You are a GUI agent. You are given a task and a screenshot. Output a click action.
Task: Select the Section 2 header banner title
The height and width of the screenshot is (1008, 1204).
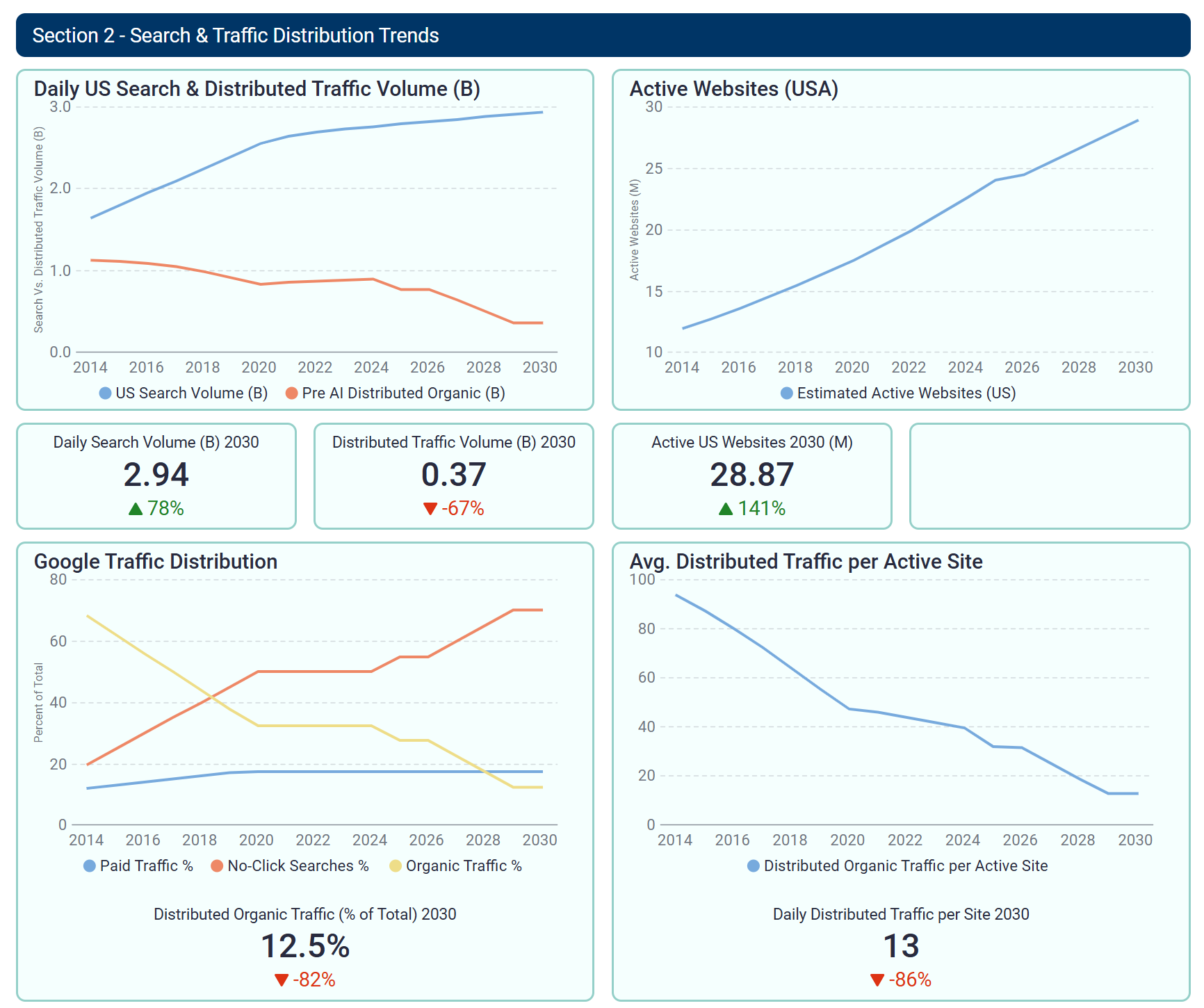(236, 35)
